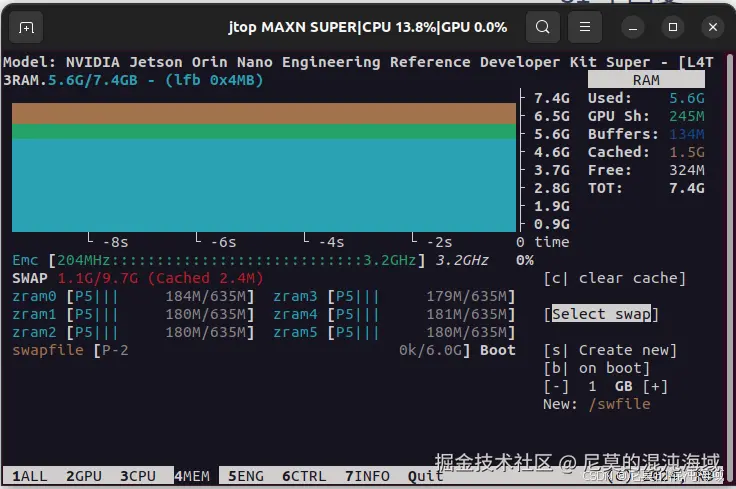This screenshot has height=489, width=736.
Task: Click the zram0 swap row
Action: [133, 296]
